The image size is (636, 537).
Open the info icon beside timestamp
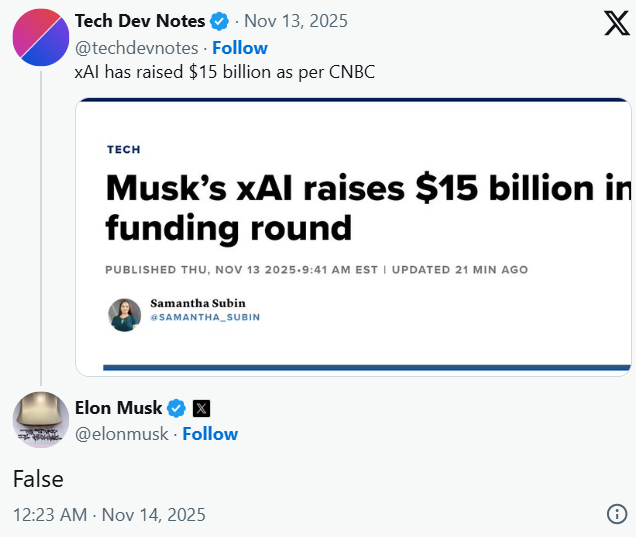[x=617, y=514]
